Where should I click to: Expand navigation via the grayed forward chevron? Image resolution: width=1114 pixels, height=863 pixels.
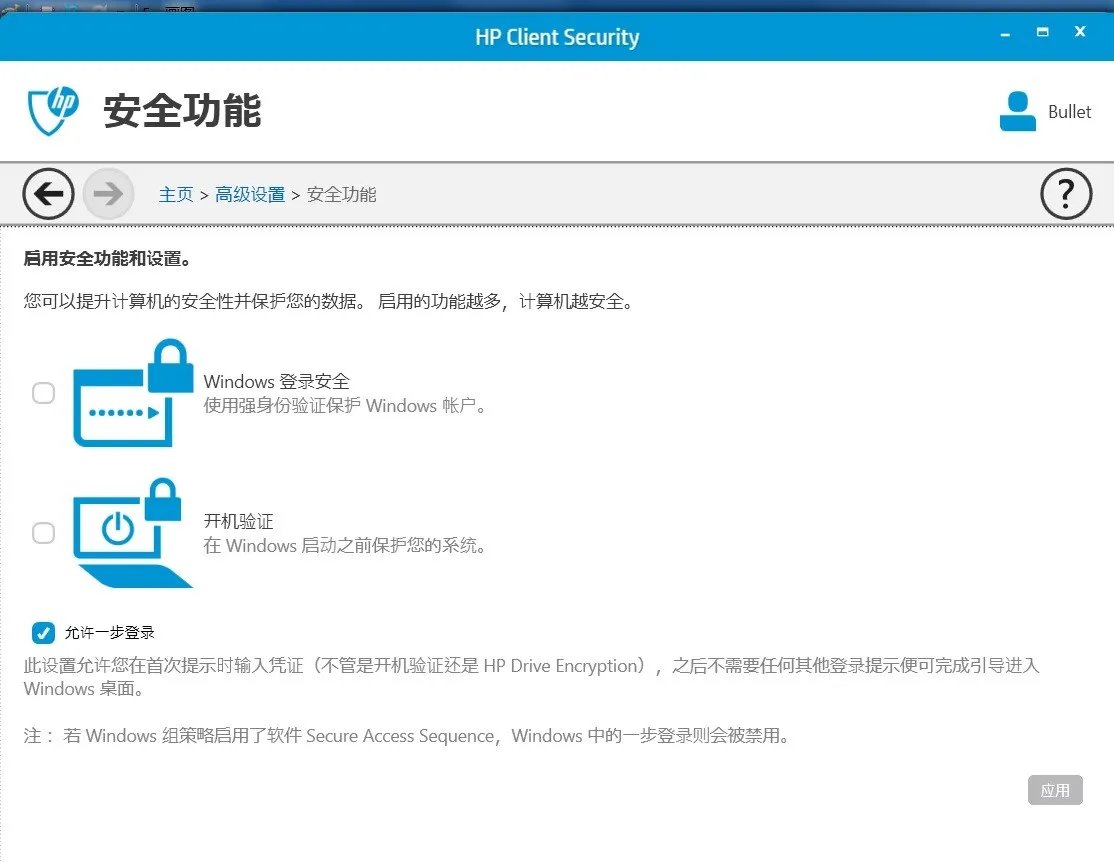[108, 194]
